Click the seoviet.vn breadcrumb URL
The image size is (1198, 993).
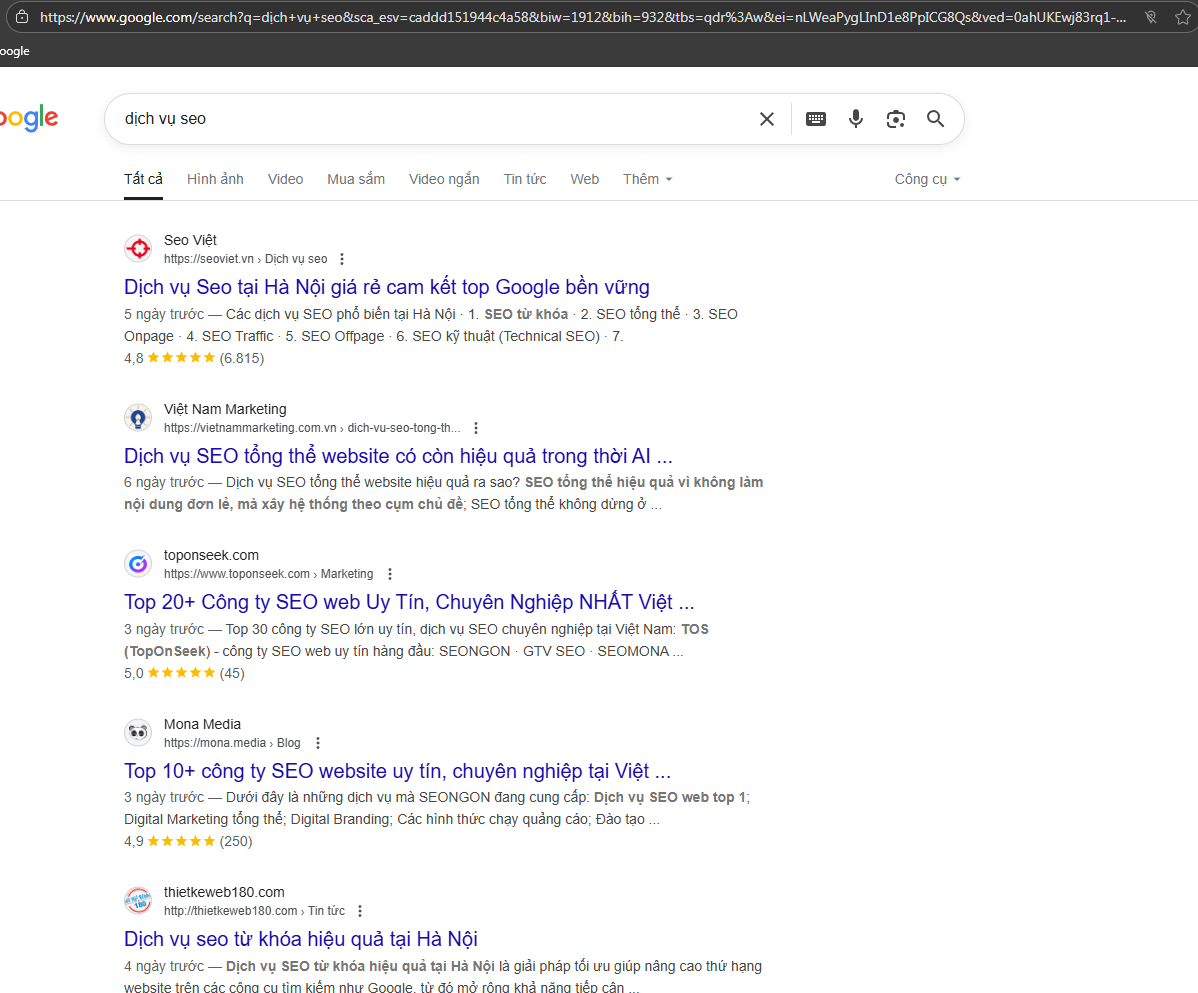click(245, 259)
